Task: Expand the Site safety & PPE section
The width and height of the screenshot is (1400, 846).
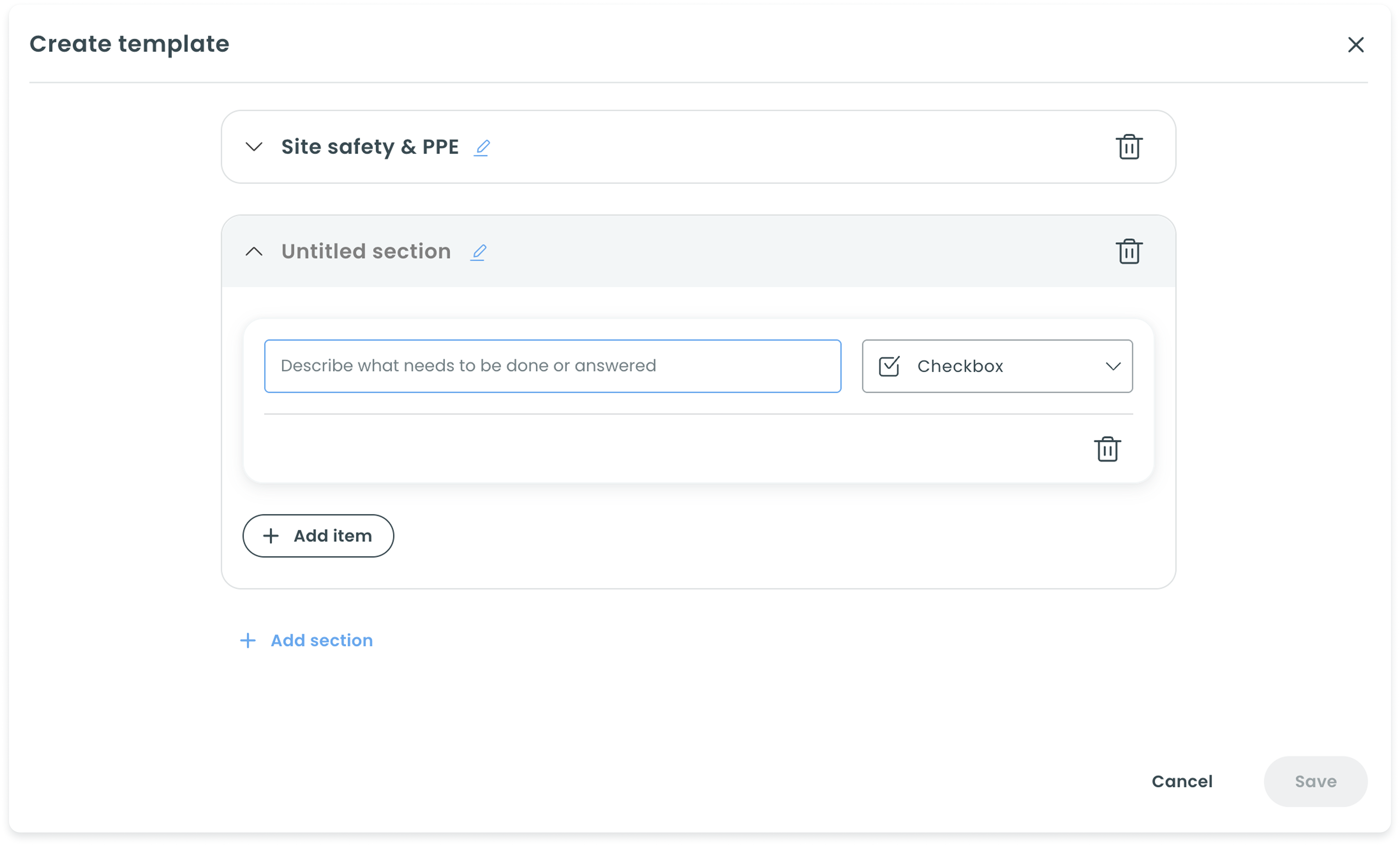Action: [254, 147]
